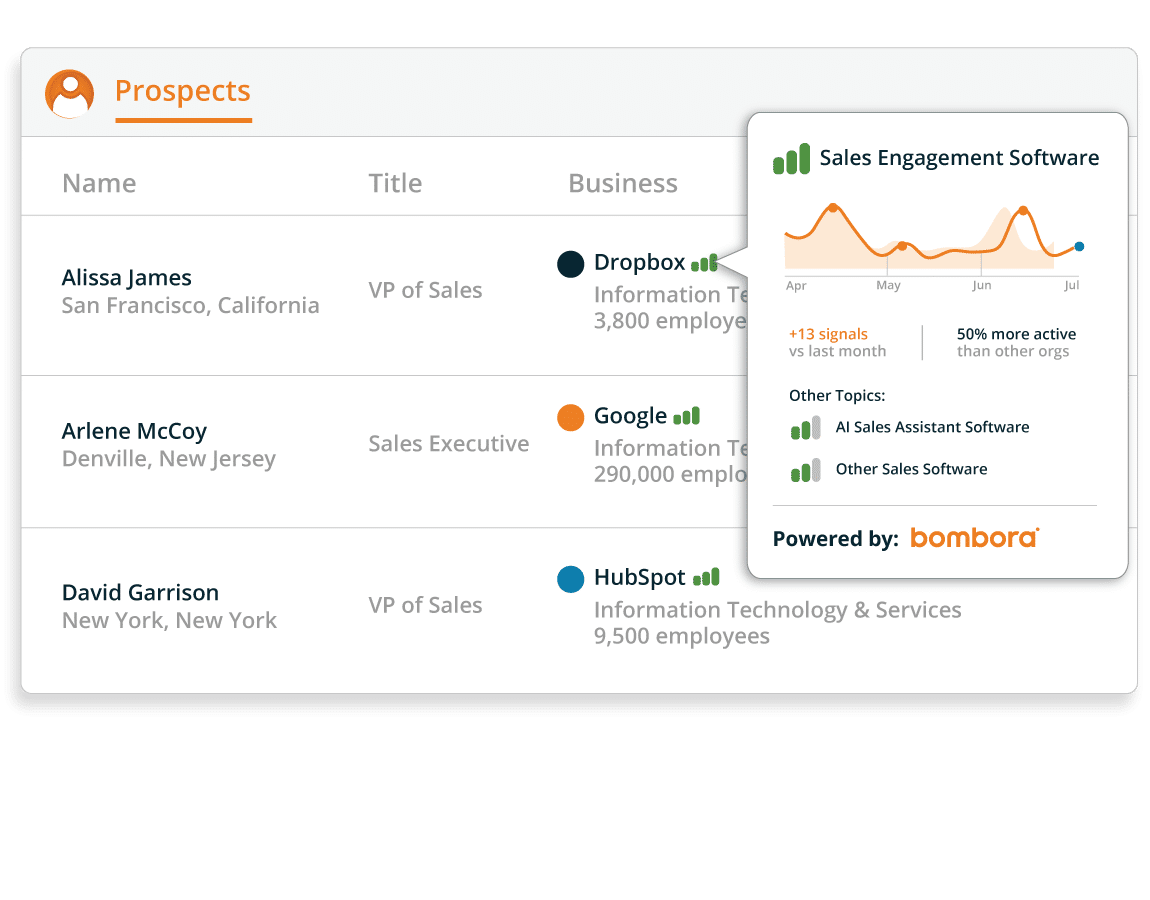The width and height of the screenshot is (1150, 900).
Task: Select the Other Sales Software topic
Action: [x=911, y=469]
